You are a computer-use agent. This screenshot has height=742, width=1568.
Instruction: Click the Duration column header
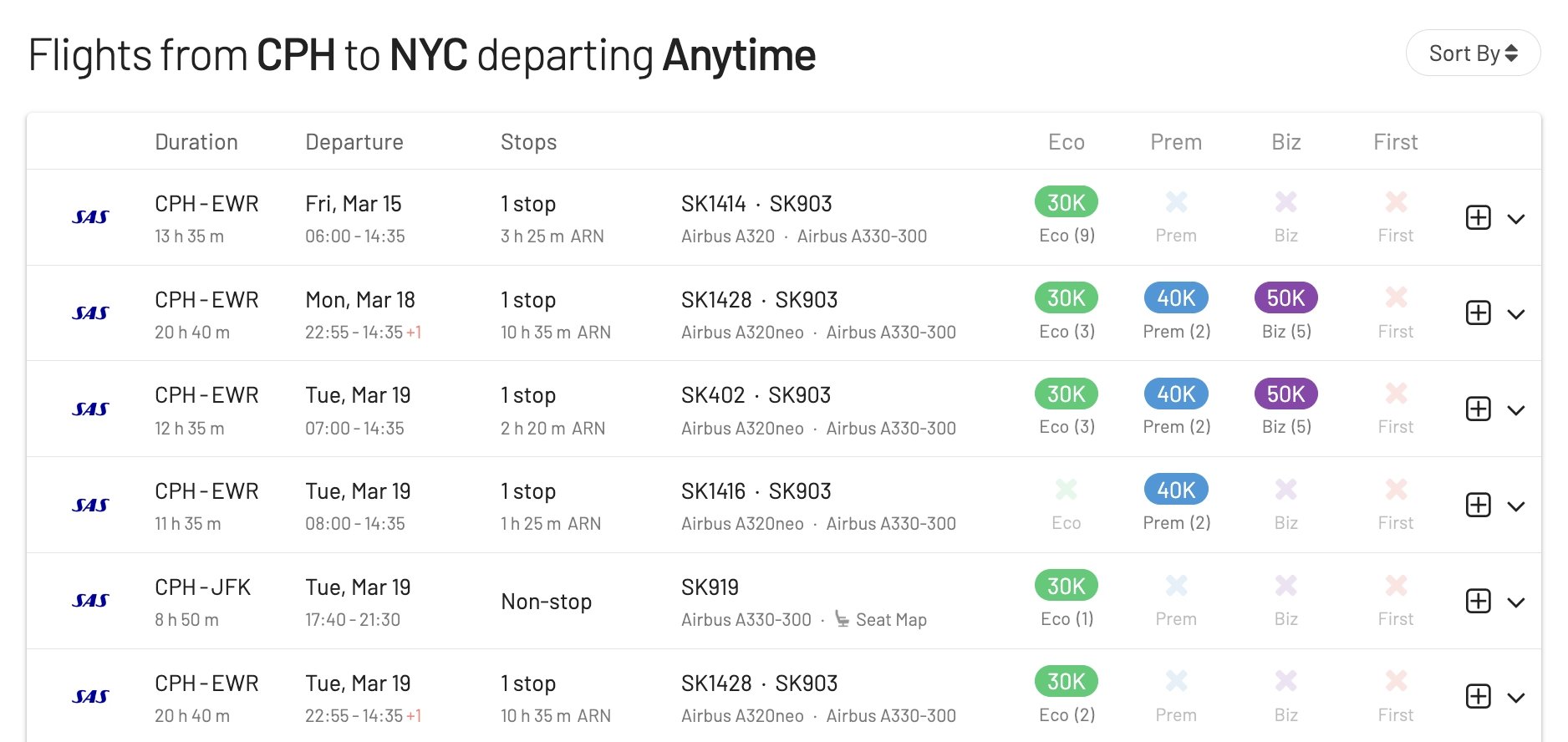[196, 142]
